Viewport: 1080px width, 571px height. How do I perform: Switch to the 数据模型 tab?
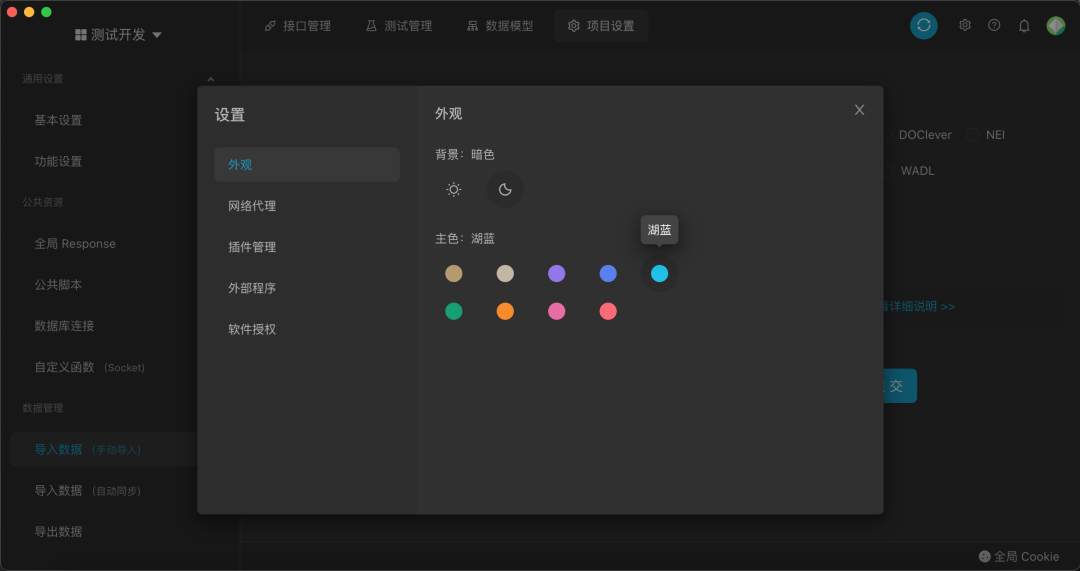coord(500,26)
